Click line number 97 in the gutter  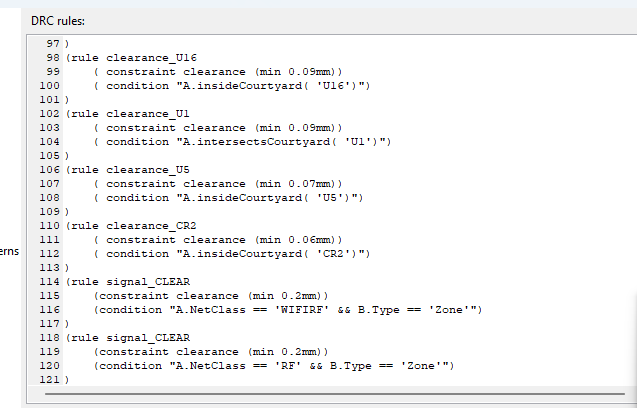(53, 43)
